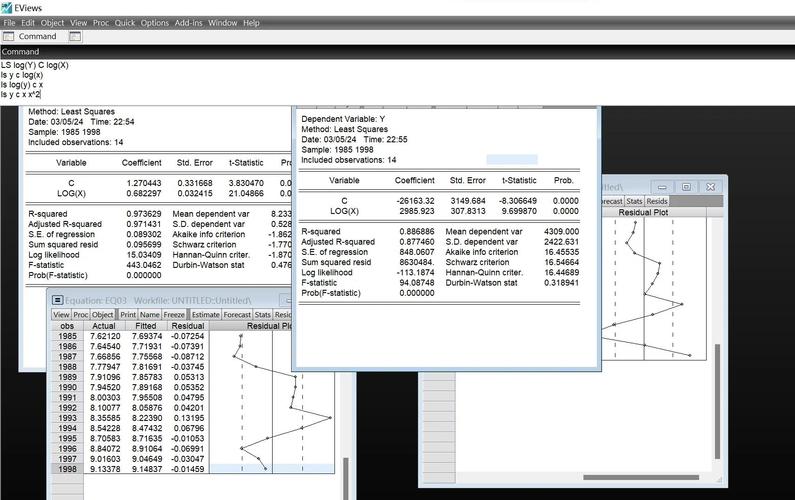
Task: Minimize the background equation window
Action: coord(663,186)
